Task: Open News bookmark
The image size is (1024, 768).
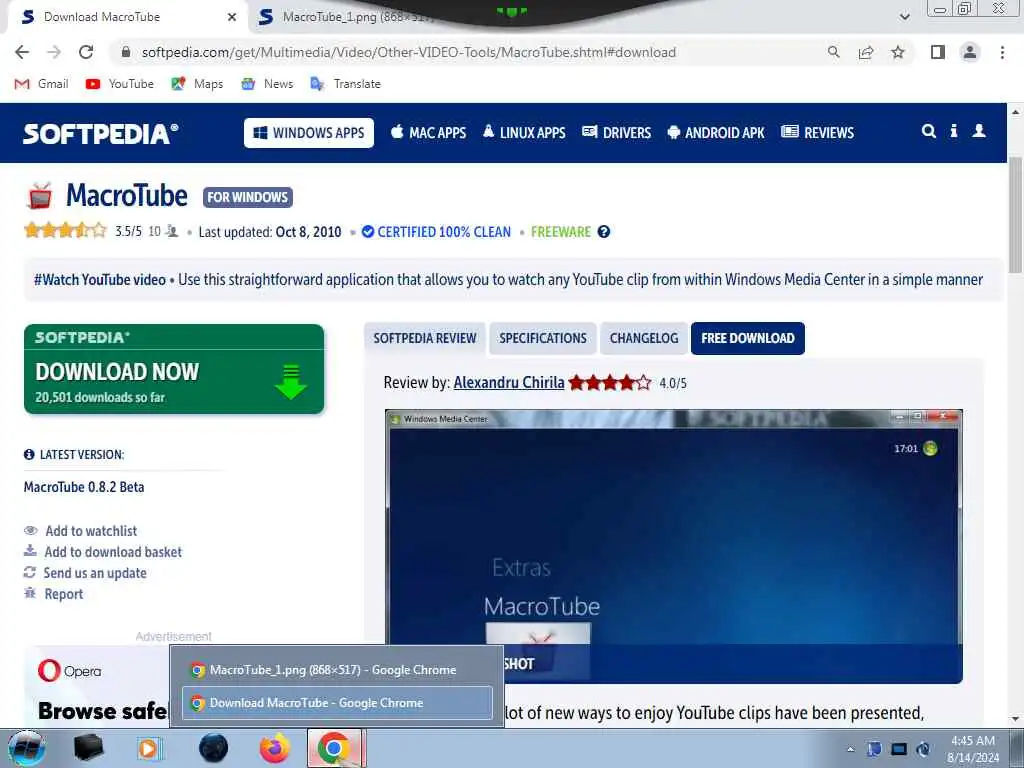Action: (266, 84)
